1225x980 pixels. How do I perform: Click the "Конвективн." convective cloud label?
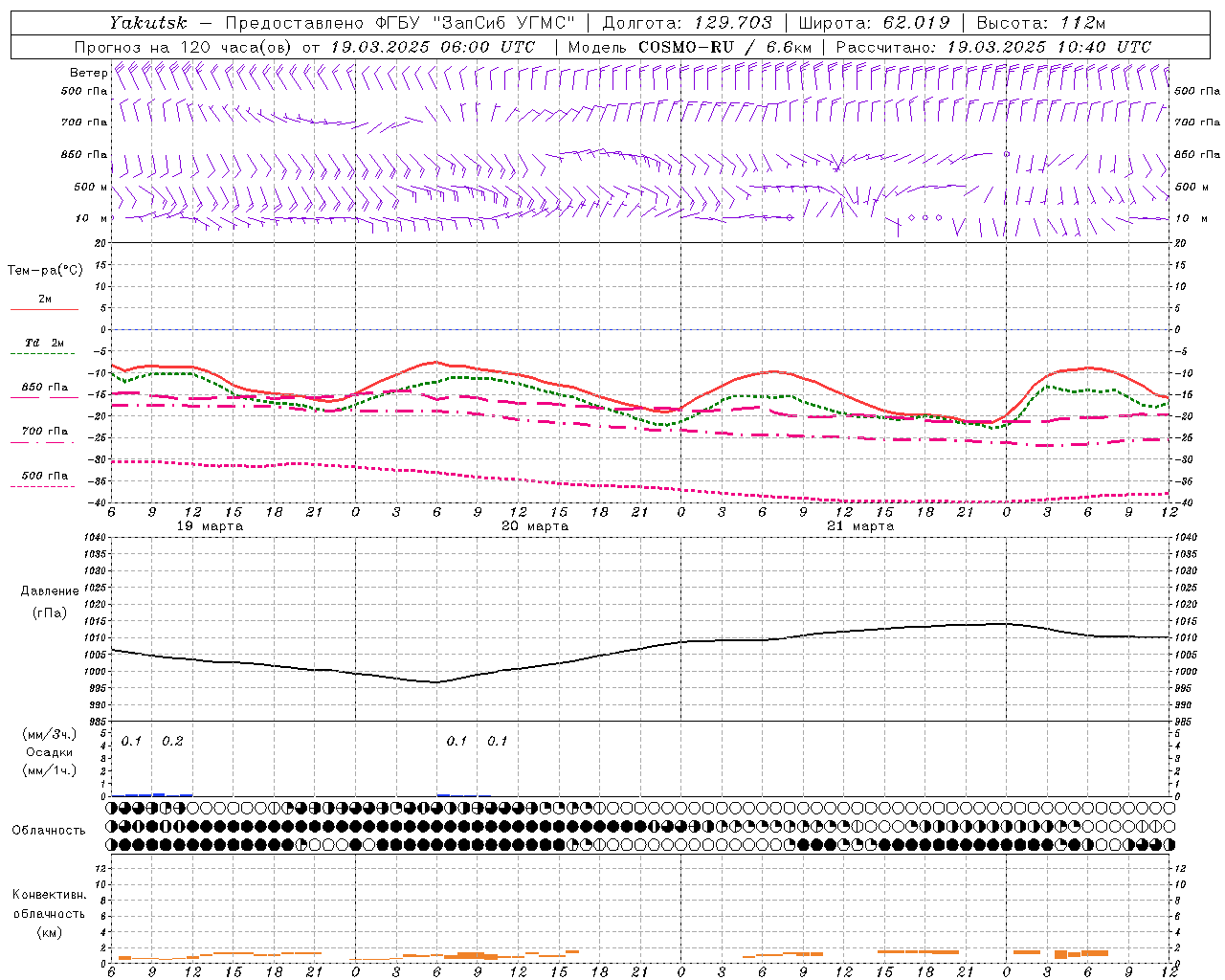49,895
